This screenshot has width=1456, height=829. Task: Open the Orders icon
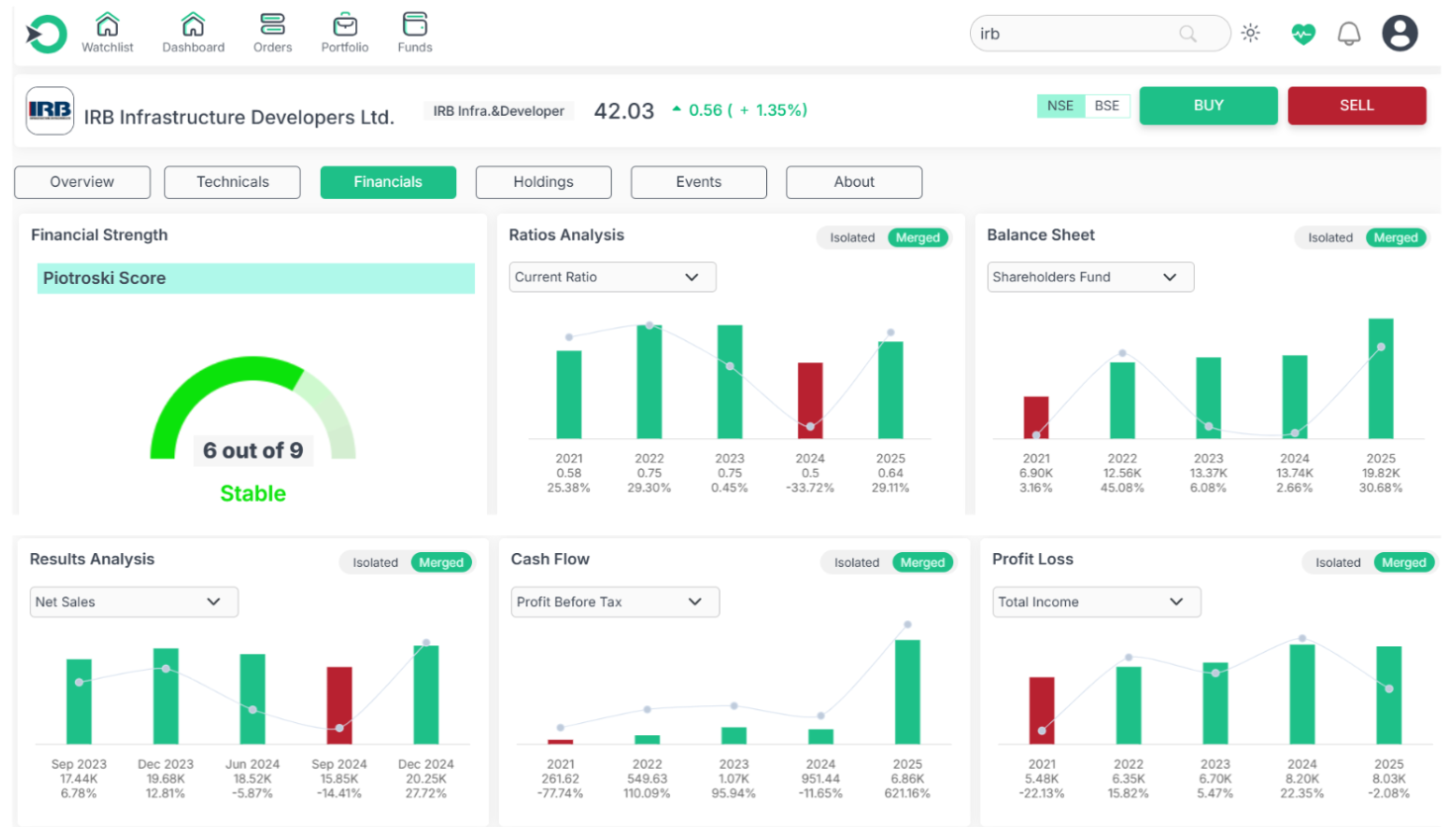point(272,26)
